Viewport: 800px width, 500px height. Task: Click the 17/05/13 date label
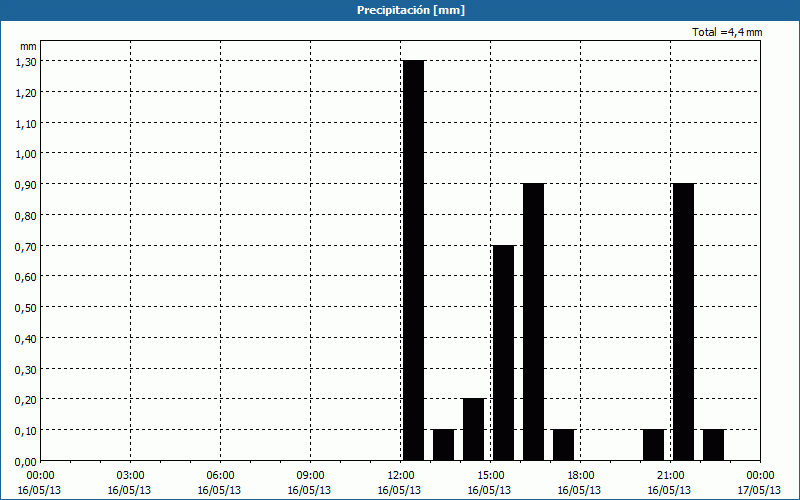pos(760,490)
